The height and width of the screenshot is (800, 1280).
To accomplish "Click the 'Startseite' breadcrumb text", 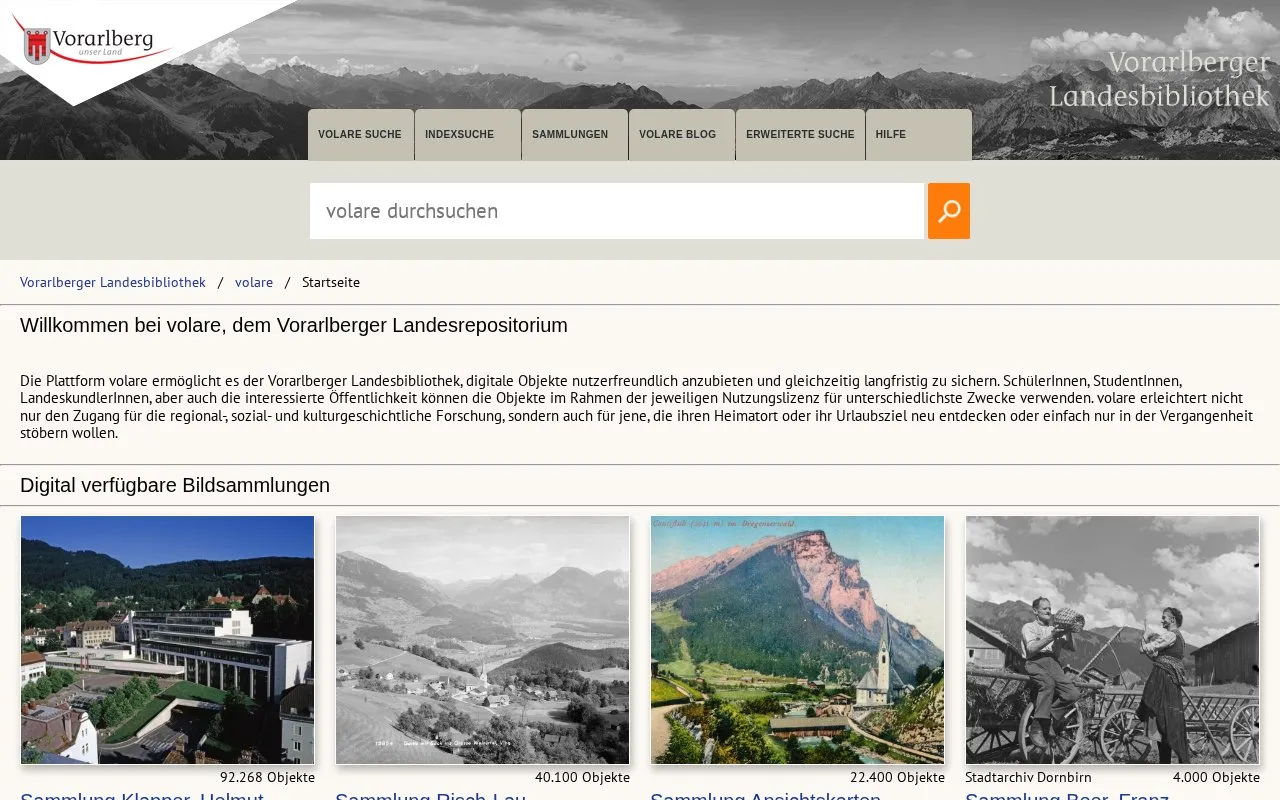I will click(x=331, y=282).
